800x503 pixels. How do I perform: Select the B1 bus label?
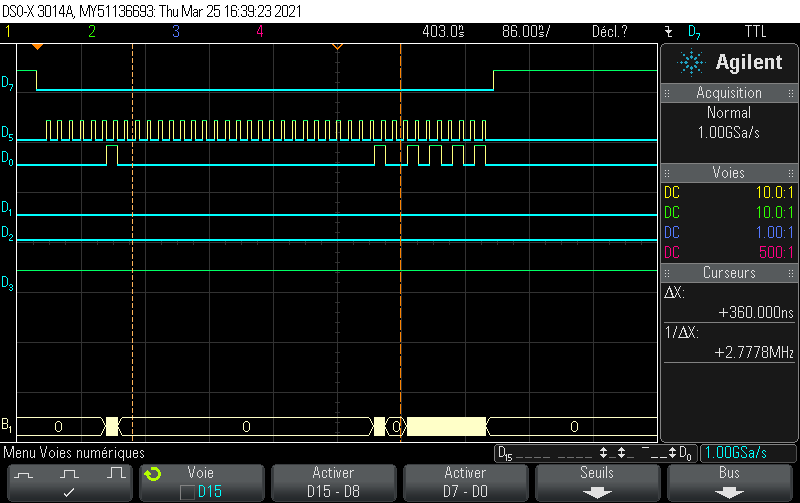[x=7, y=425]
